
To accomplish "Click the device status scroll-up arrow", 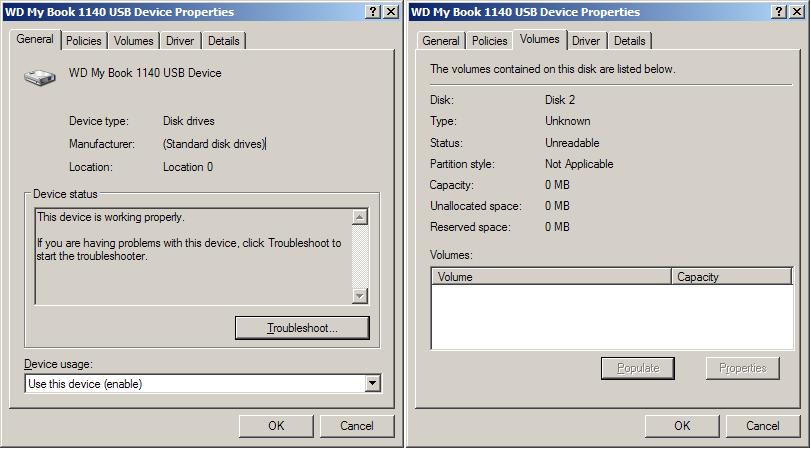I will point(359,217).
